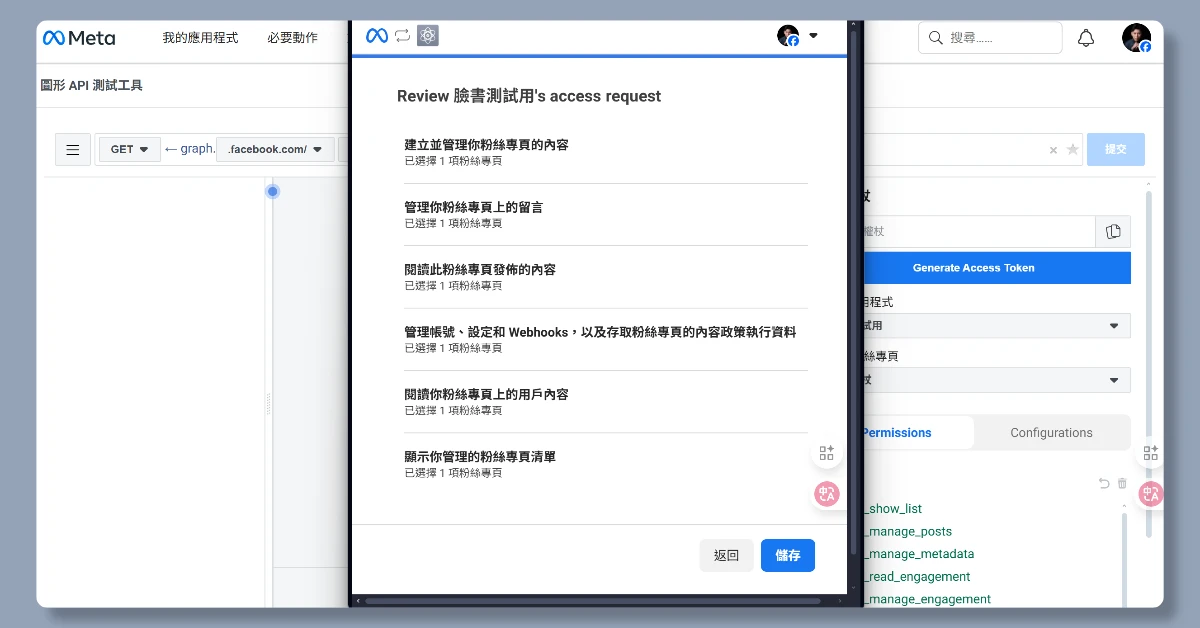Click the blue circle split handle

click(272, 191)
